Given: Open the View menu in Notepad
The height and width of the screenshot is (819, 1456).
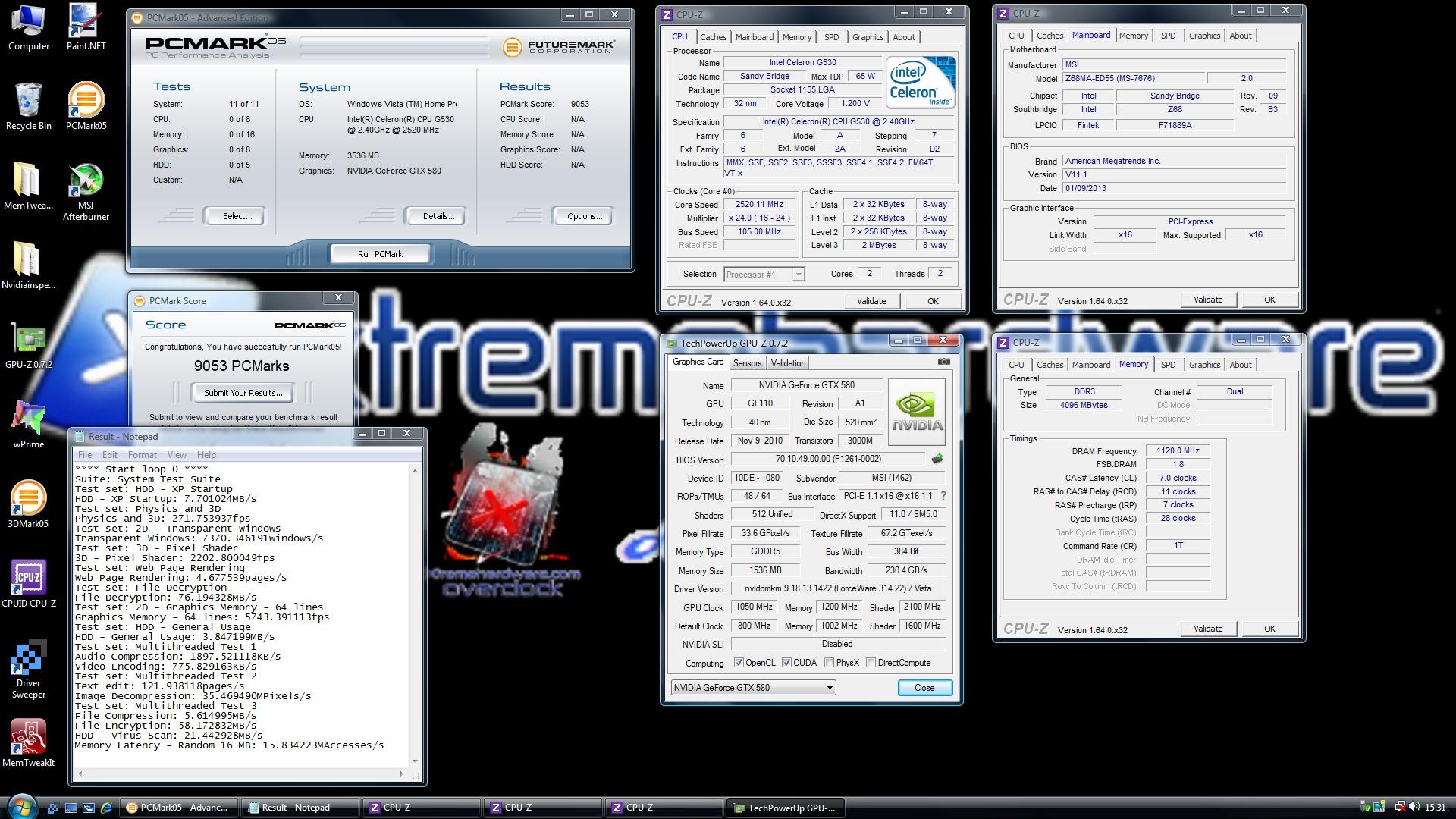Looking at the screenshot, I should click(177, 455).
